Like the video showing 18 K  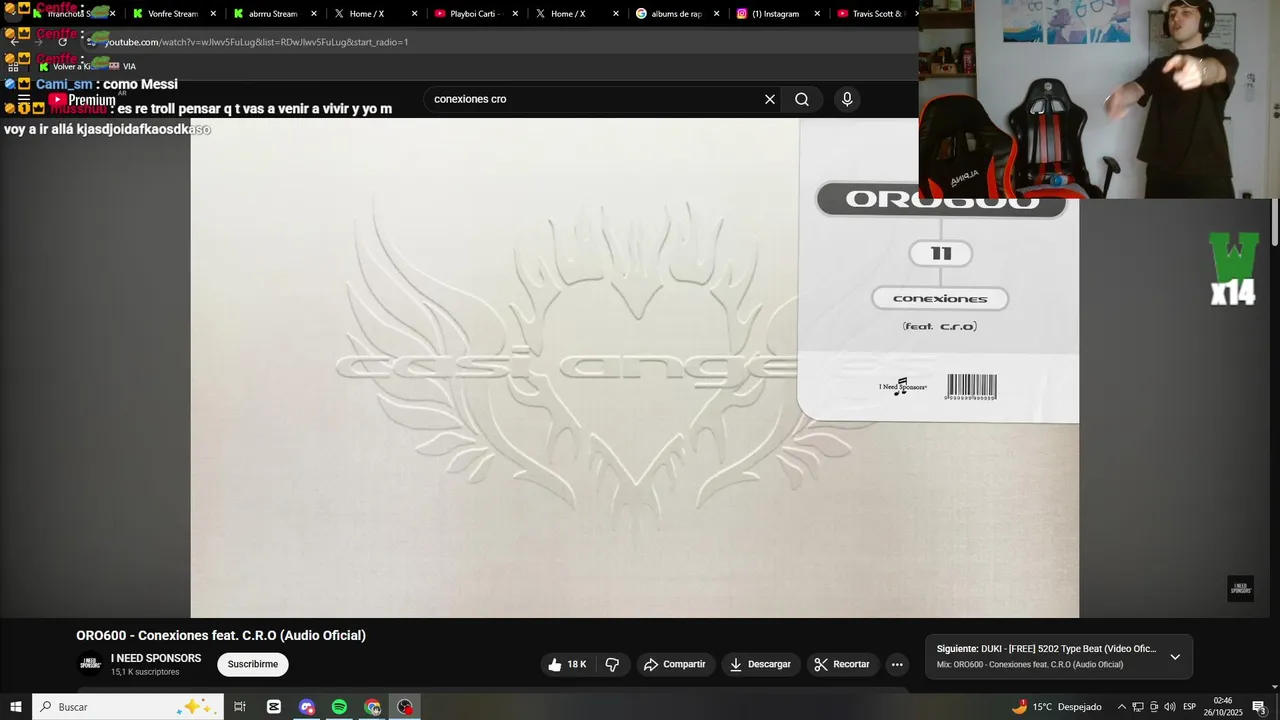(566, 664)
